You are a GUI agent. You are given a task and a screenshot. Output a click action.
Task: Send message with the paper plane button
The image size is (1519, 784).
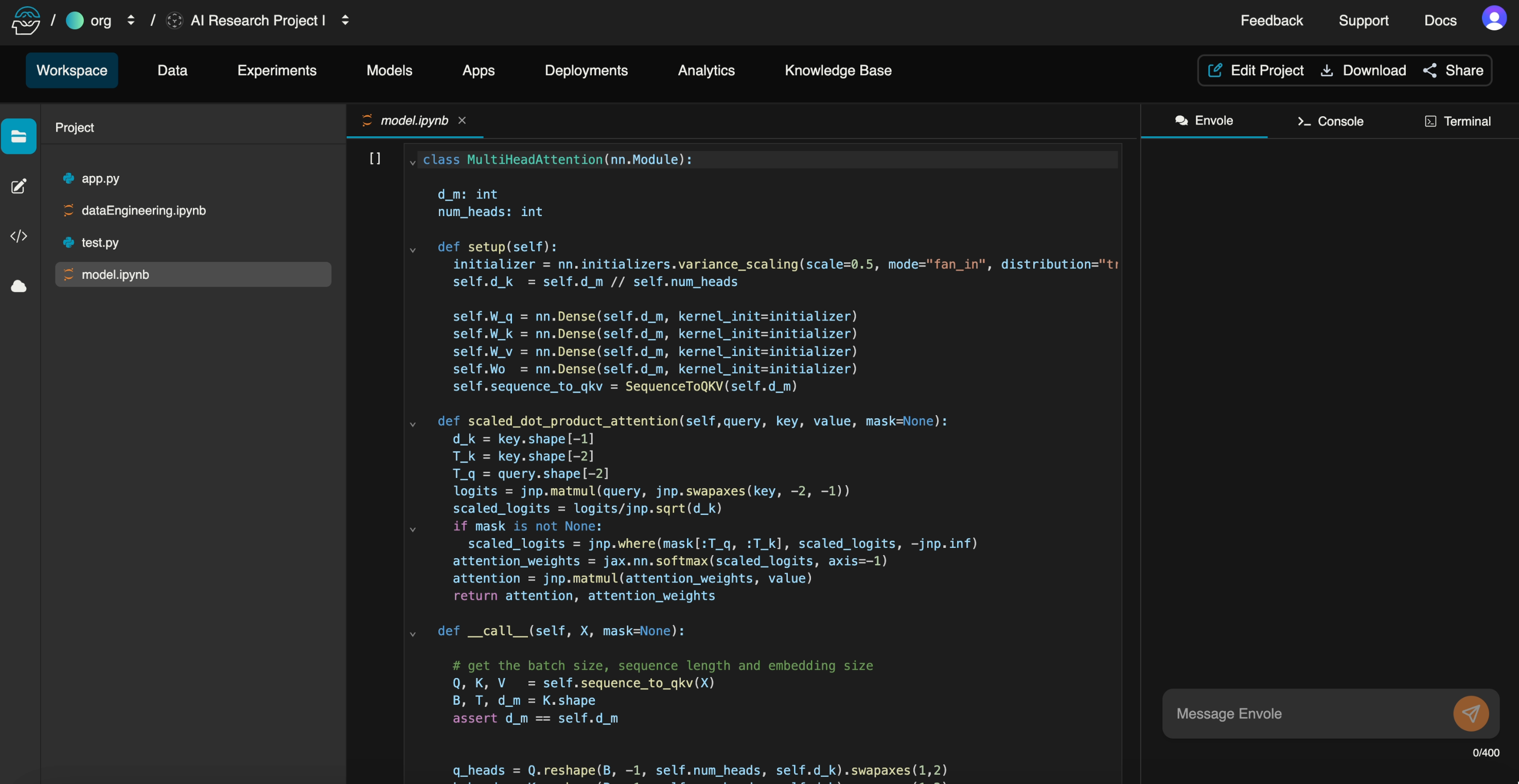tap(1470, 713)
